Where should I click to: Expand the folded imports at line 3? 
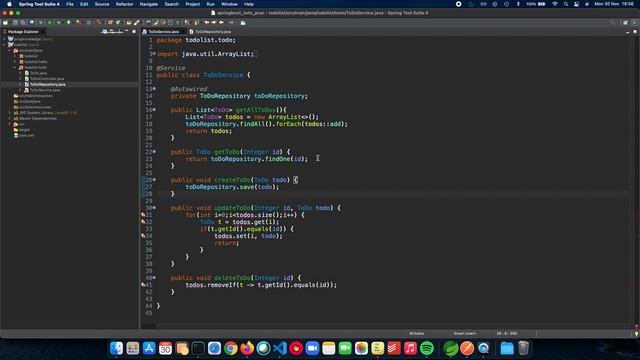154,53
